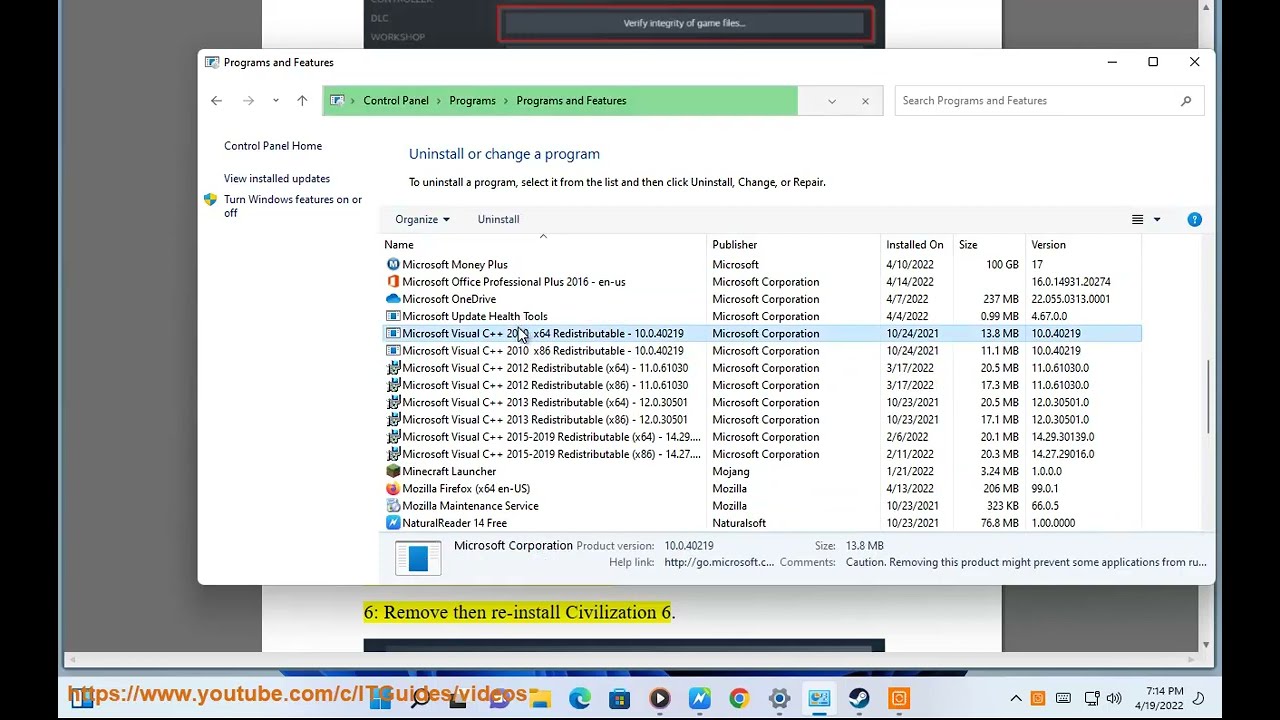Screen dimensions: 1280x720
Task: Click the volume speaker tray icon
Action: click(x=1114, y=698)
